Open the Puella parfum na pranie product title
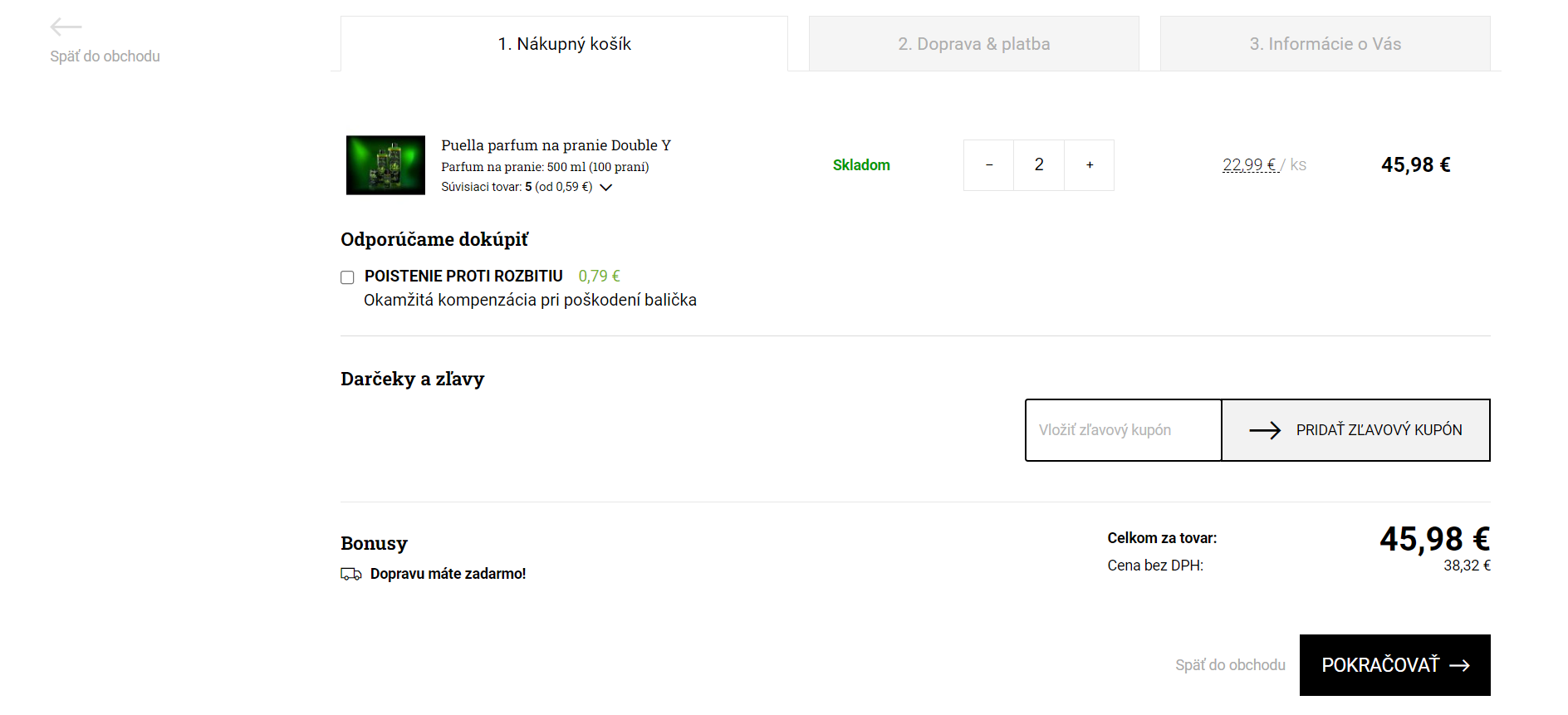 [x=556, y=145]
